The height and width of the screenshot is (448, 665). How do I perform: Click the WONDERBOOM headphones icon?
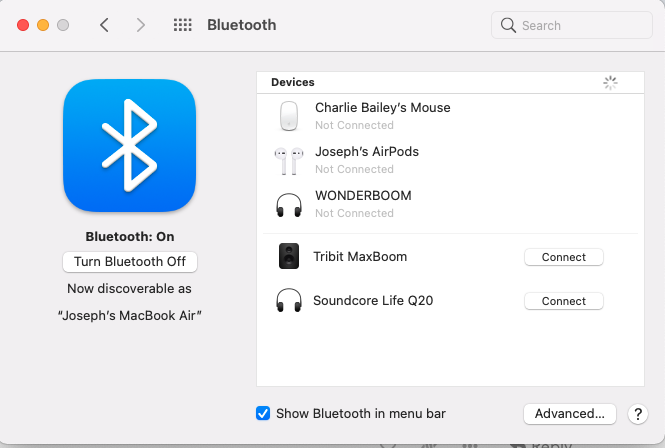(289, 205)
